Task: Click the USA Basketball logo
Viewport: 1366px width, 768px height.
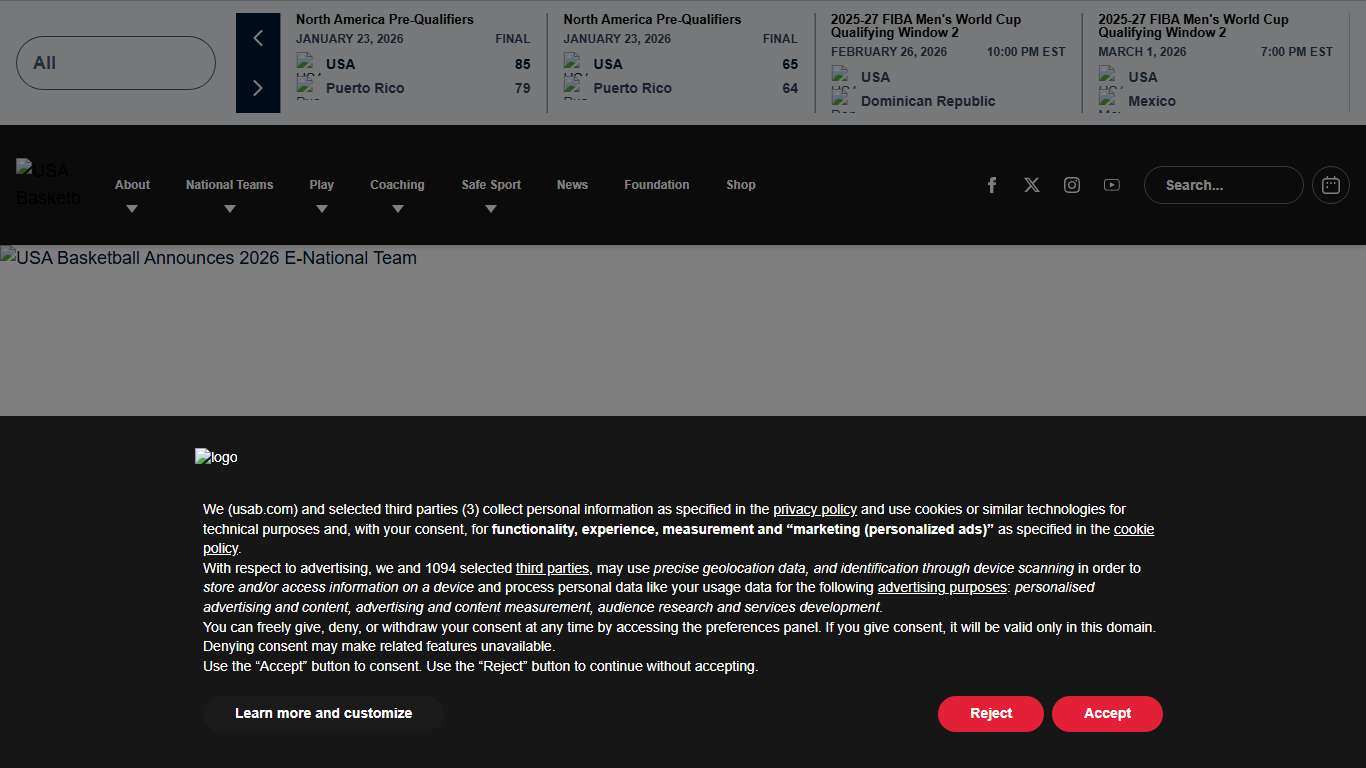Action: pos(48,184)
